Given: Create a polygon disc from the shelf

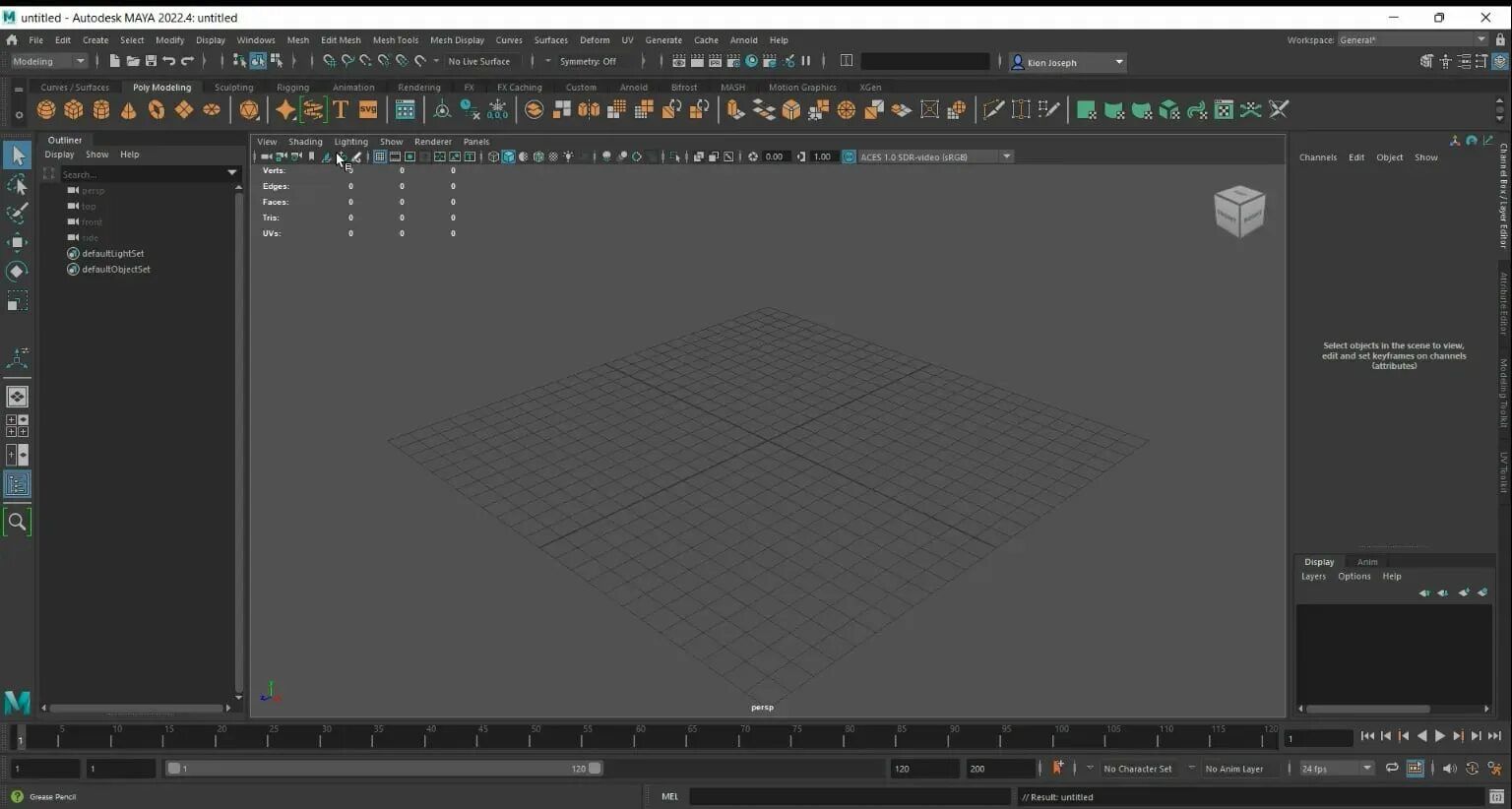Looking at the screenshot, I should 211,110.
